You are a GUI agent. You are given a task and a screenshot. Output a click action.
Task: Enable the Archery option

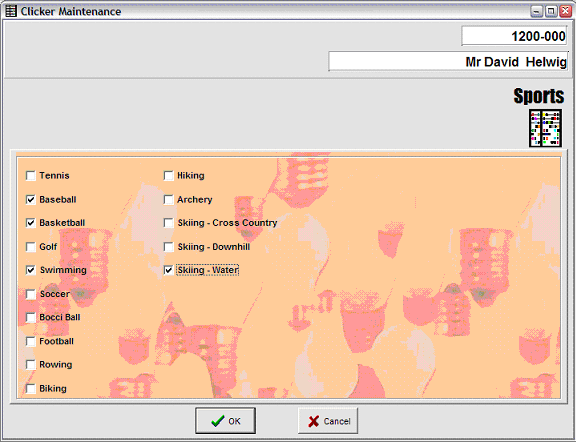point(169,200)
